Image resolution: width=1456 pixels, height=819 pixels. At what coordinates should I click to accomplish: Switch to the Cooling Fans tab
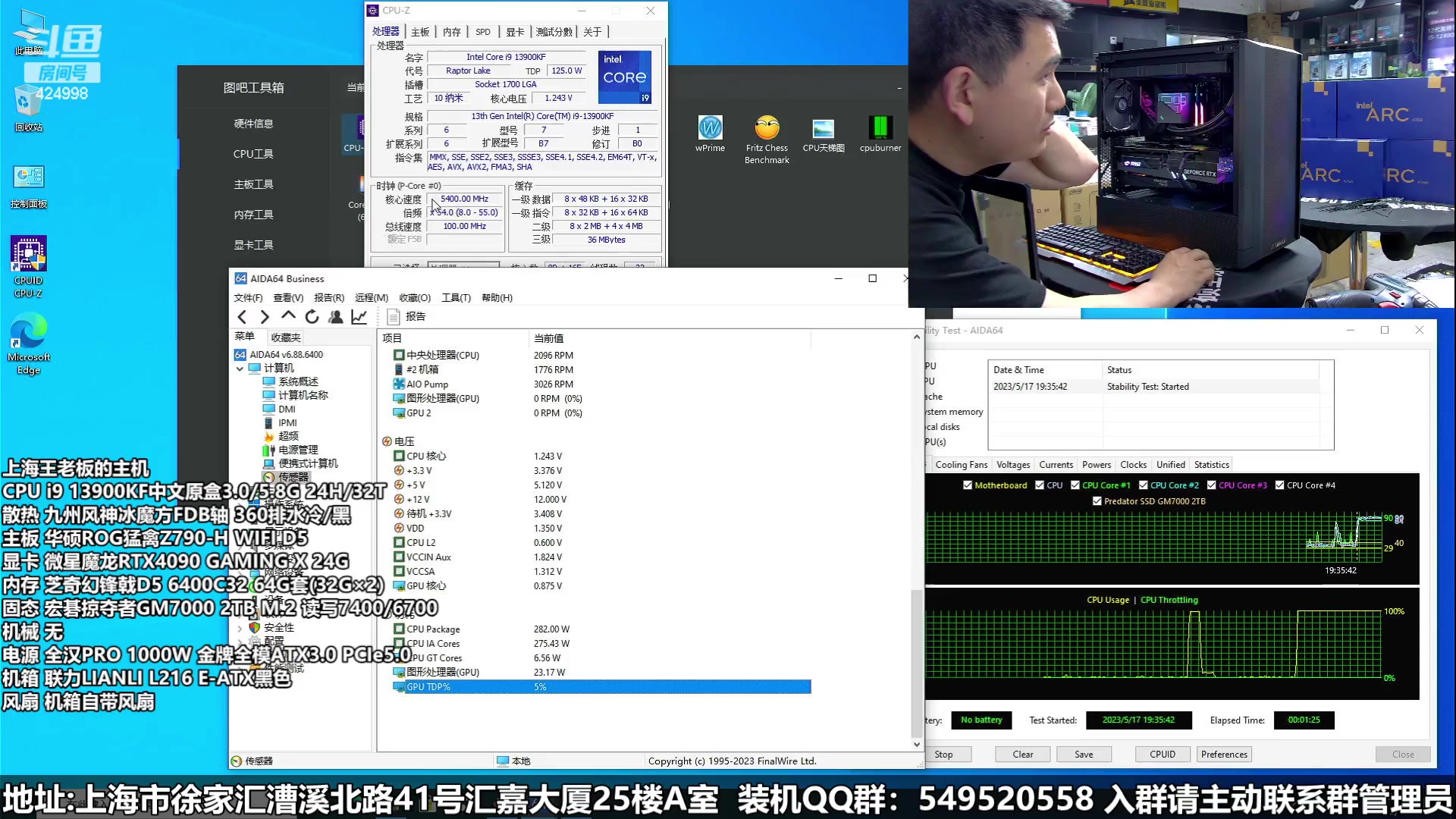[x=961, y=465]
